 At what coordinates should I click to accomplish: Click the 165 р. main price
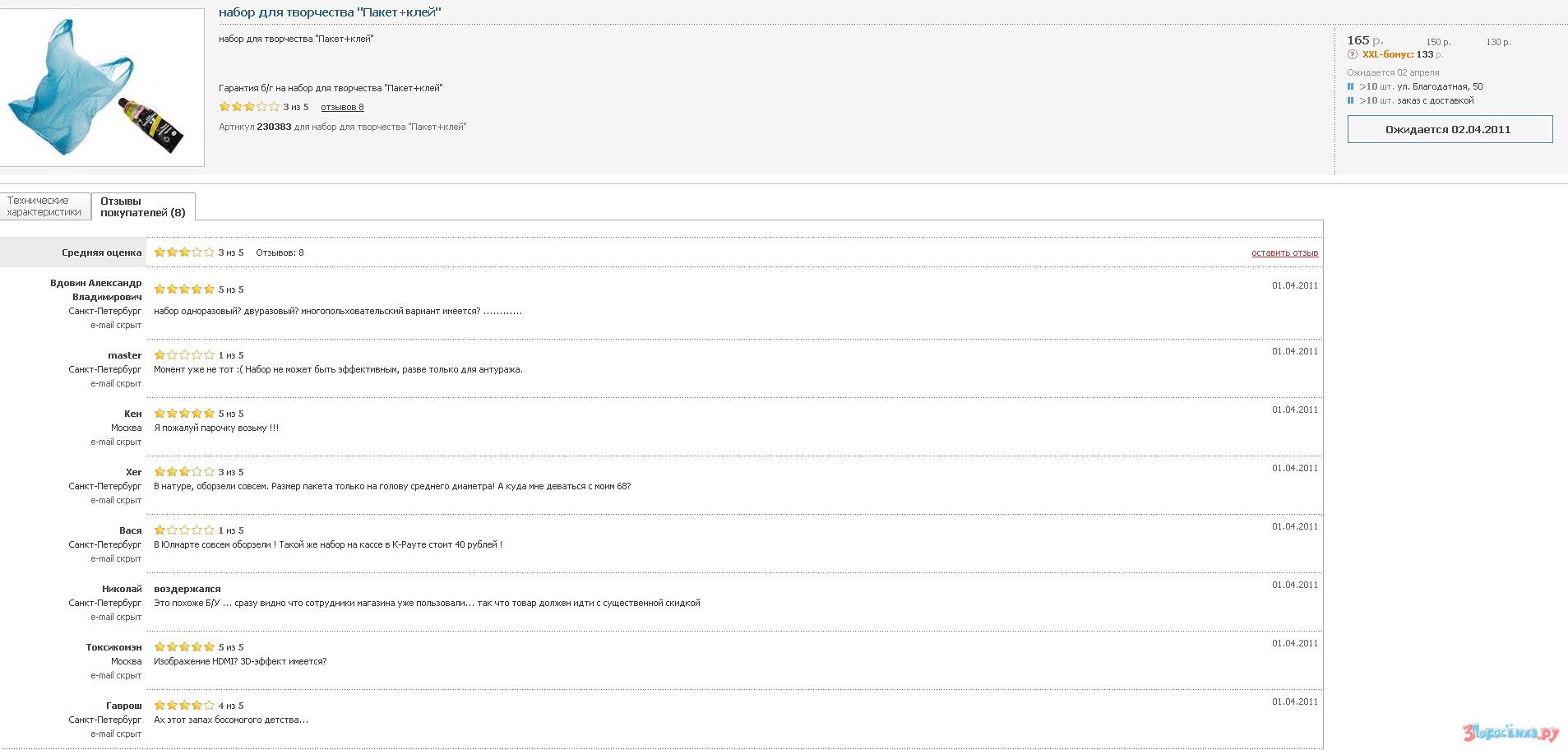click(x=1364, y=40)
